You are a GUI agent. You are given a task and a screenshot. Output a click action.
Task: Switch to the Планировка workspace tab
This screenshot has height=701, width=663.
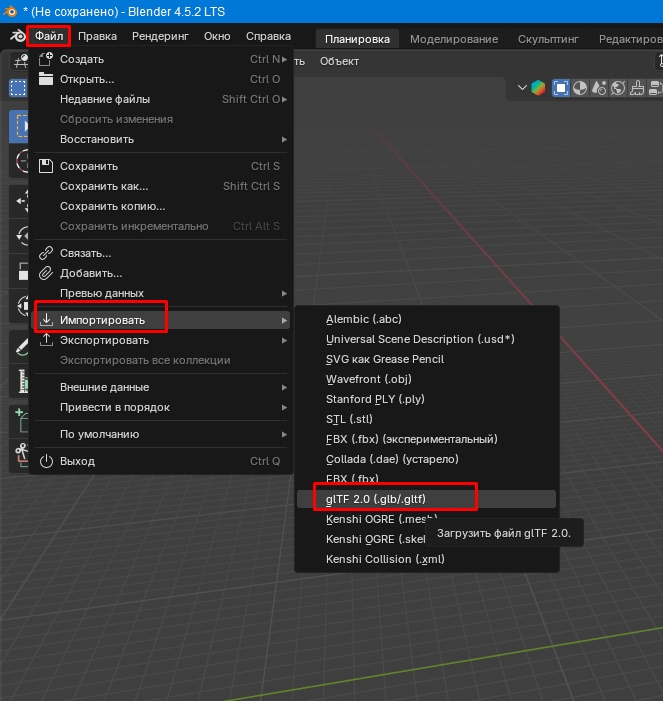357,39
